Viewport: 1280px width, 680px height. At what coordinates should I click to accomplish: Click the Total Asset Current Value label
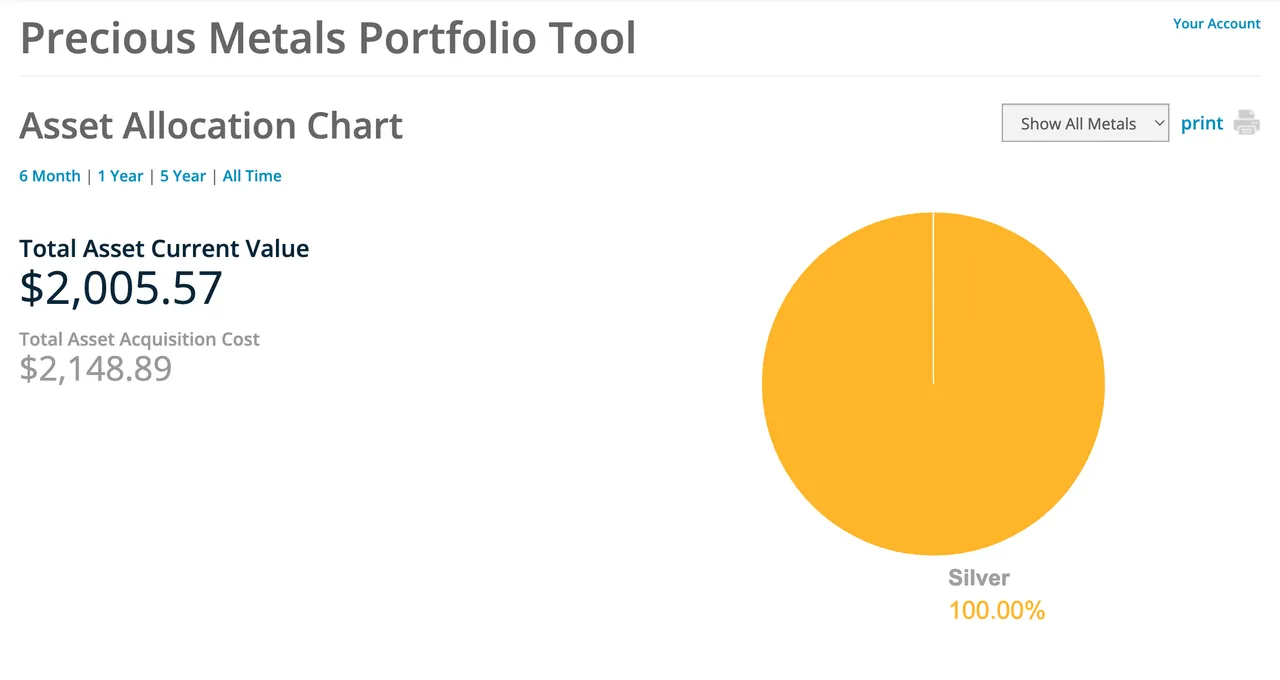[164, 248]
